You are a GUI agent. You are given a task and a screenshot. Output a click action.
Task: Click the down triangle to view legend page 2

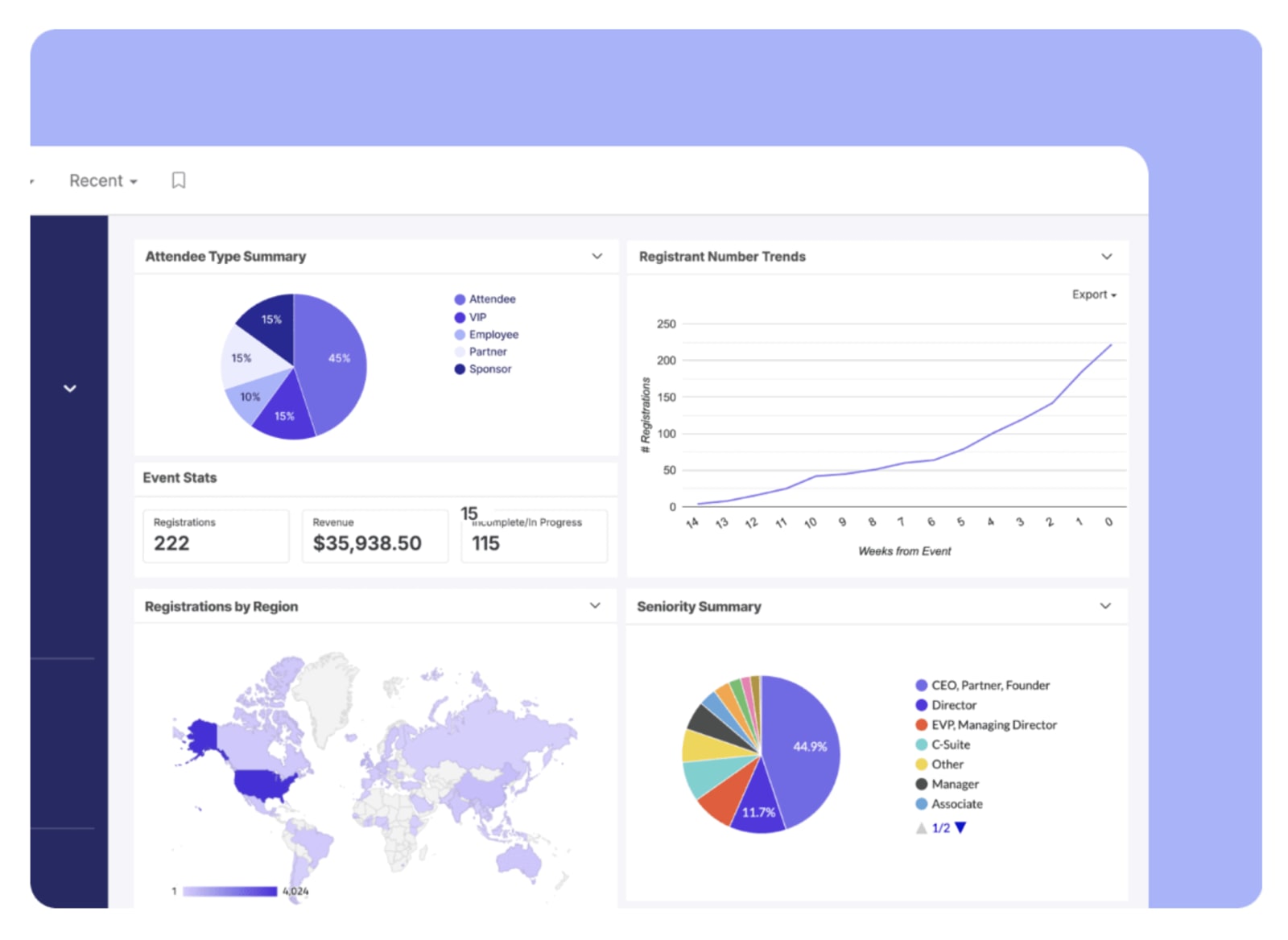[x=961, y=827]
